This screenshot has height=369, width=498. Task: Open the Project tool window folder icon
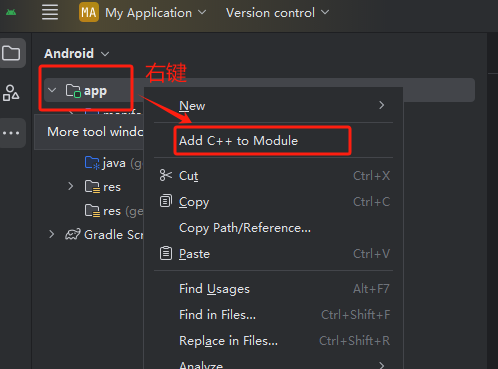click(x=11, y=53)
